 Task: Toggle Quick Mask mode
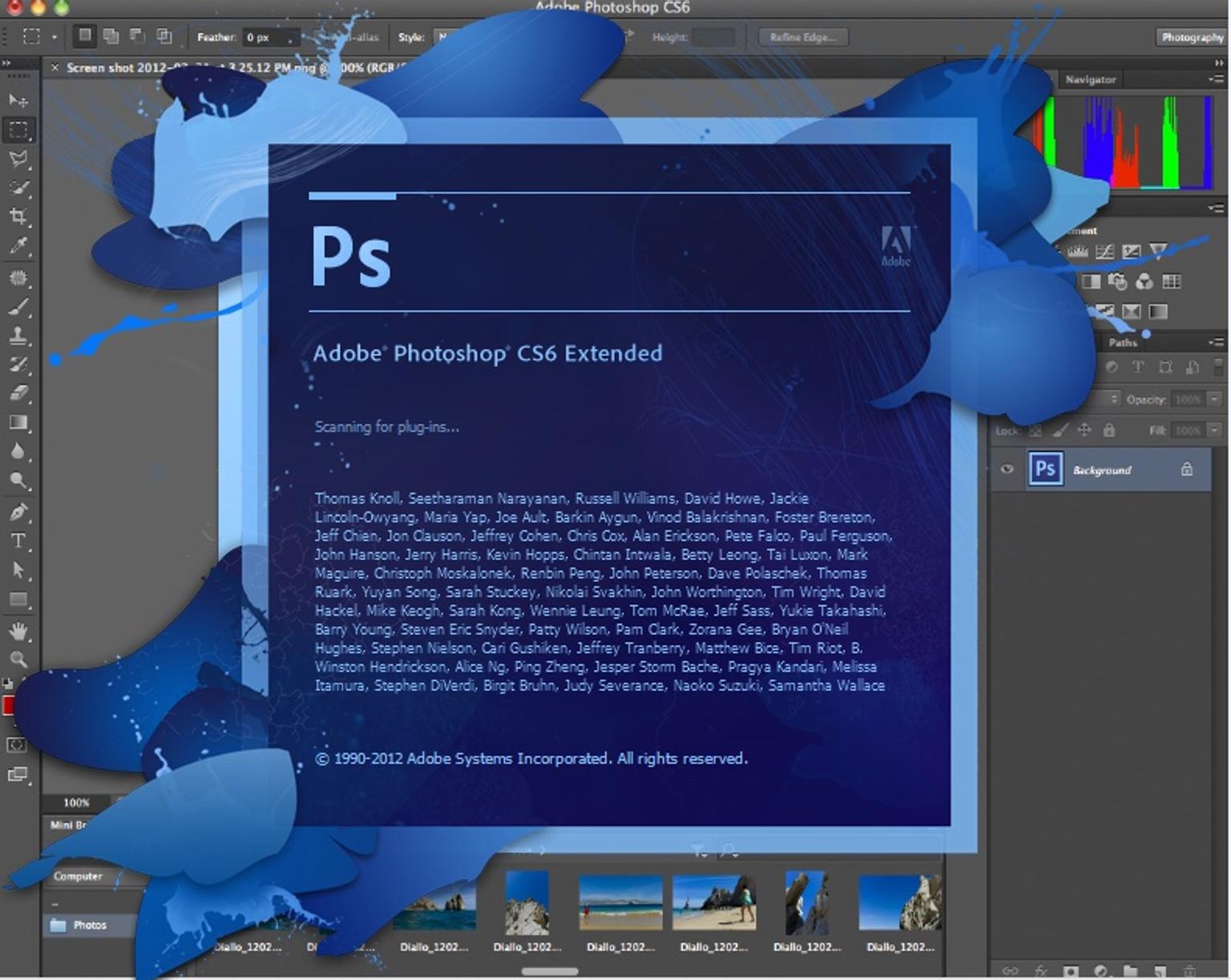16,745
